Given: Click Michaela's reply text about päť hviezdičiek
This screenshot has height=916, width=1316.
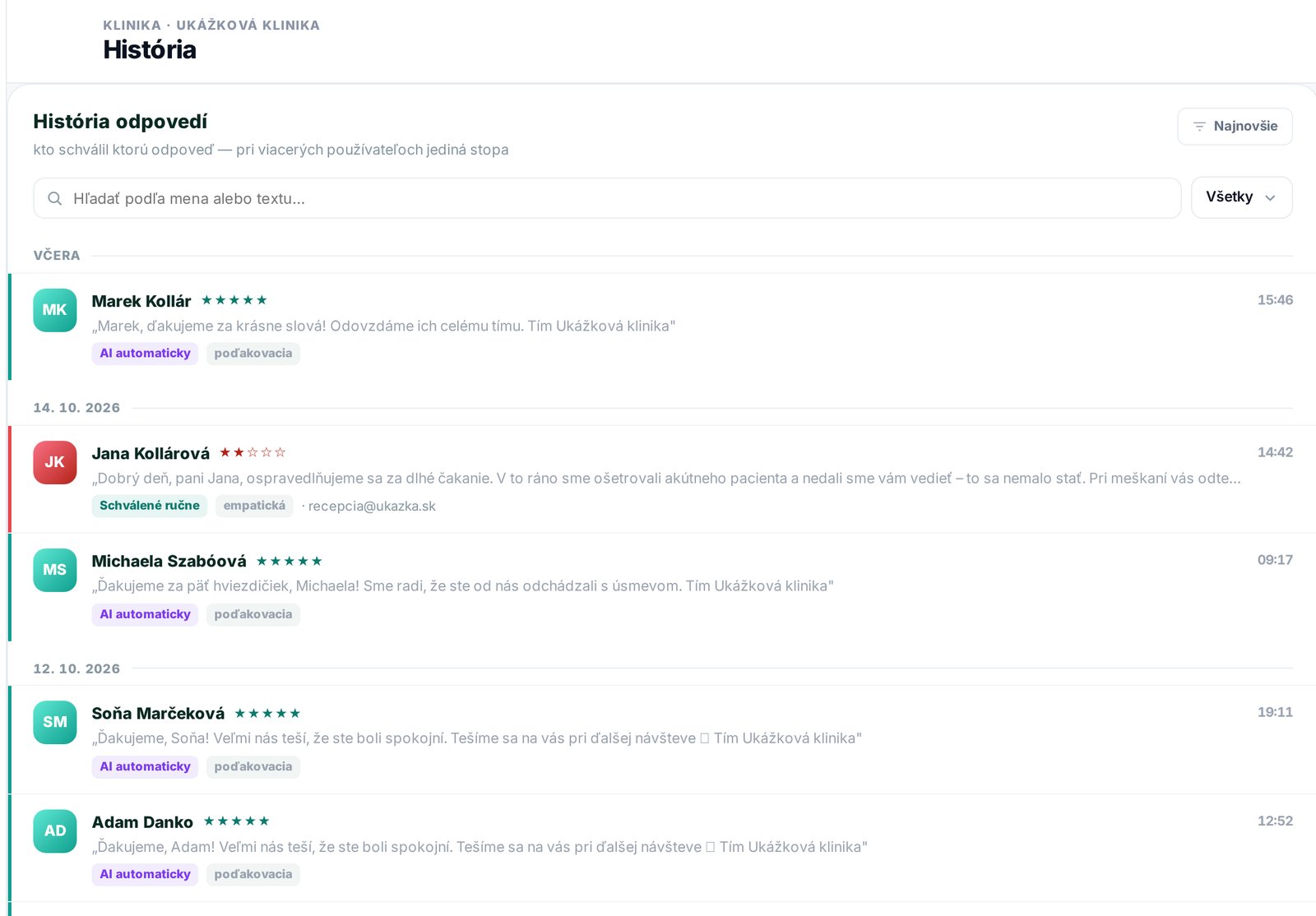Looking at the screenshot, I should coord(462,586).
